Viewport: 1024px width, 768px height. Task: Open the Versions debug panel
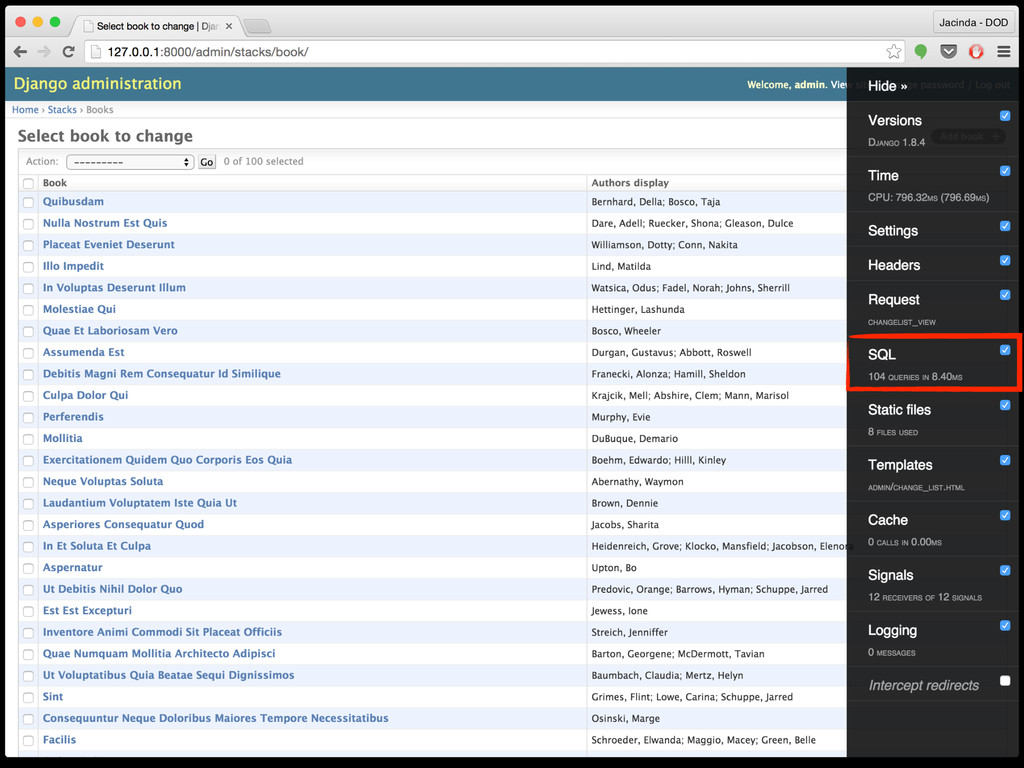[x=895, y=121]
